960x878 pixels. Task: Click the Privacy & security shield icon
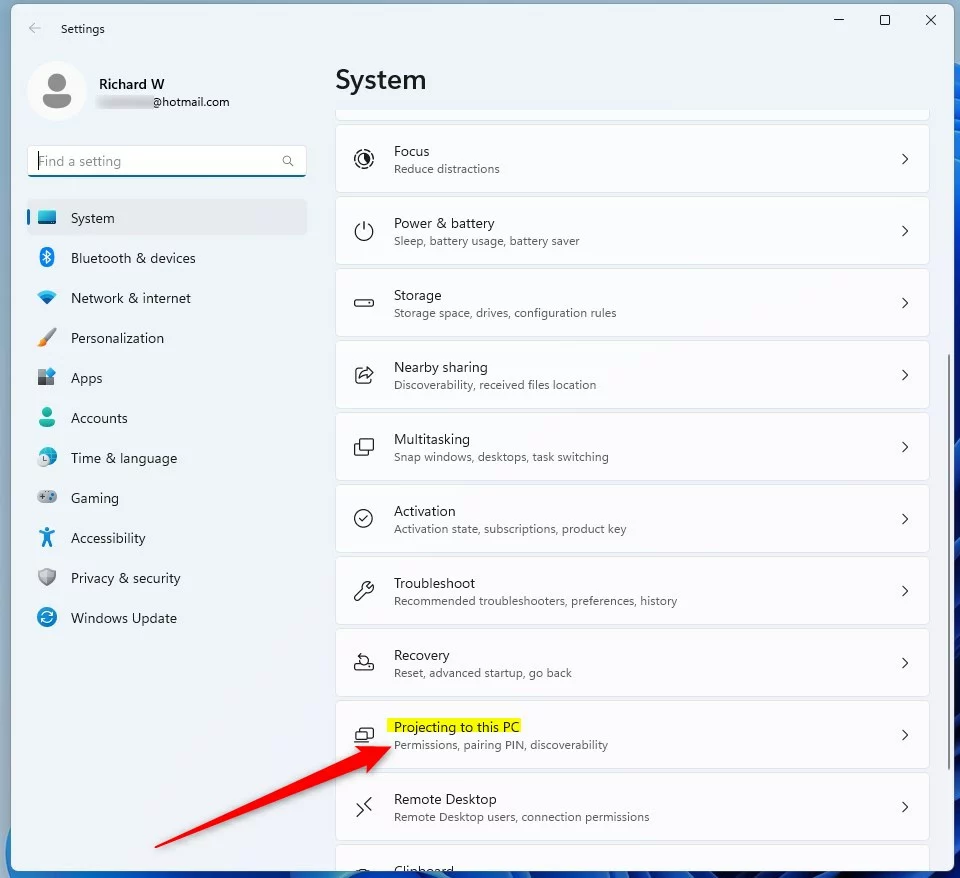[47, 578]
